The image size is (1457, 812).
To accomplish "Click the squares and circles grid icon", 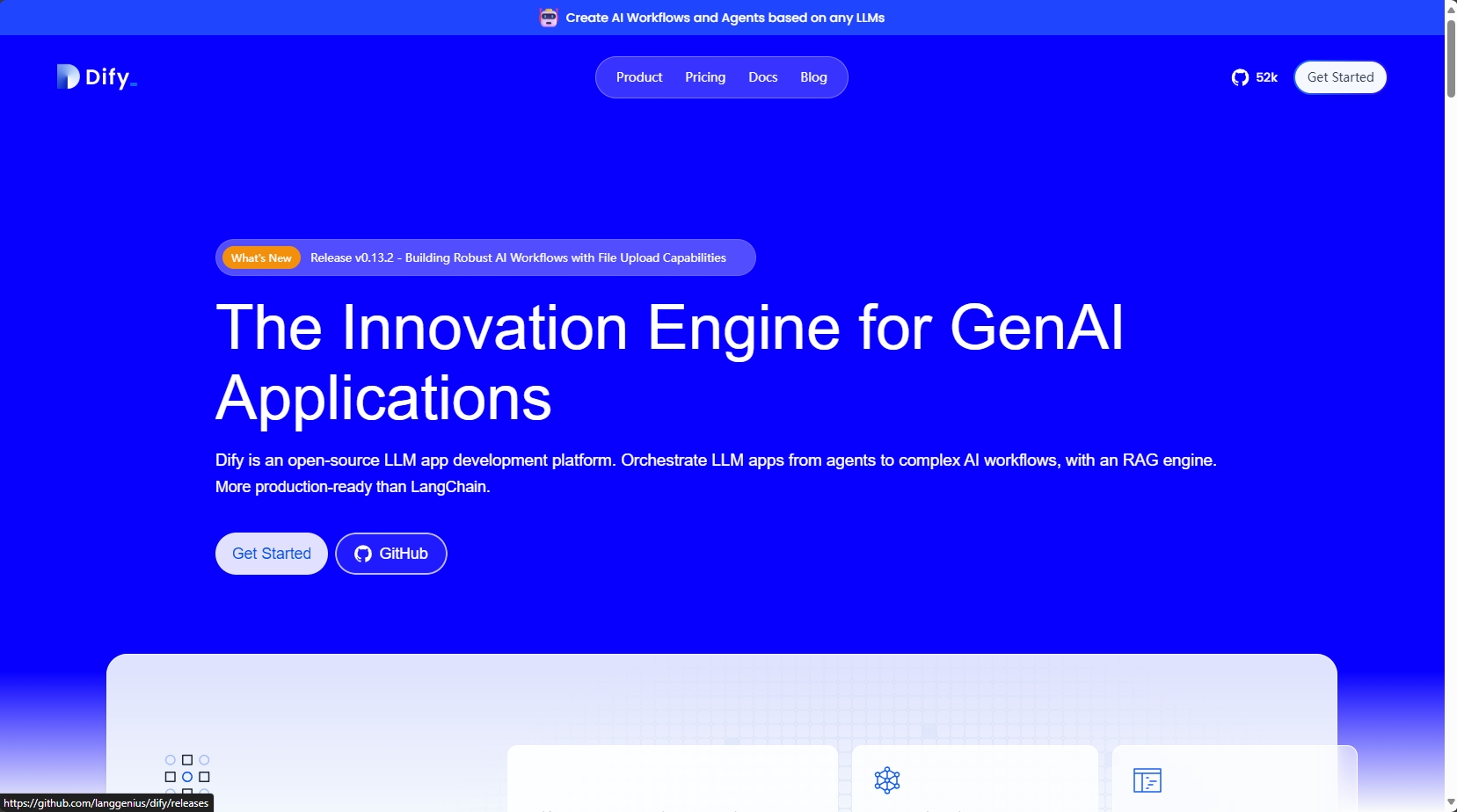I will click(x=187, y=775).
